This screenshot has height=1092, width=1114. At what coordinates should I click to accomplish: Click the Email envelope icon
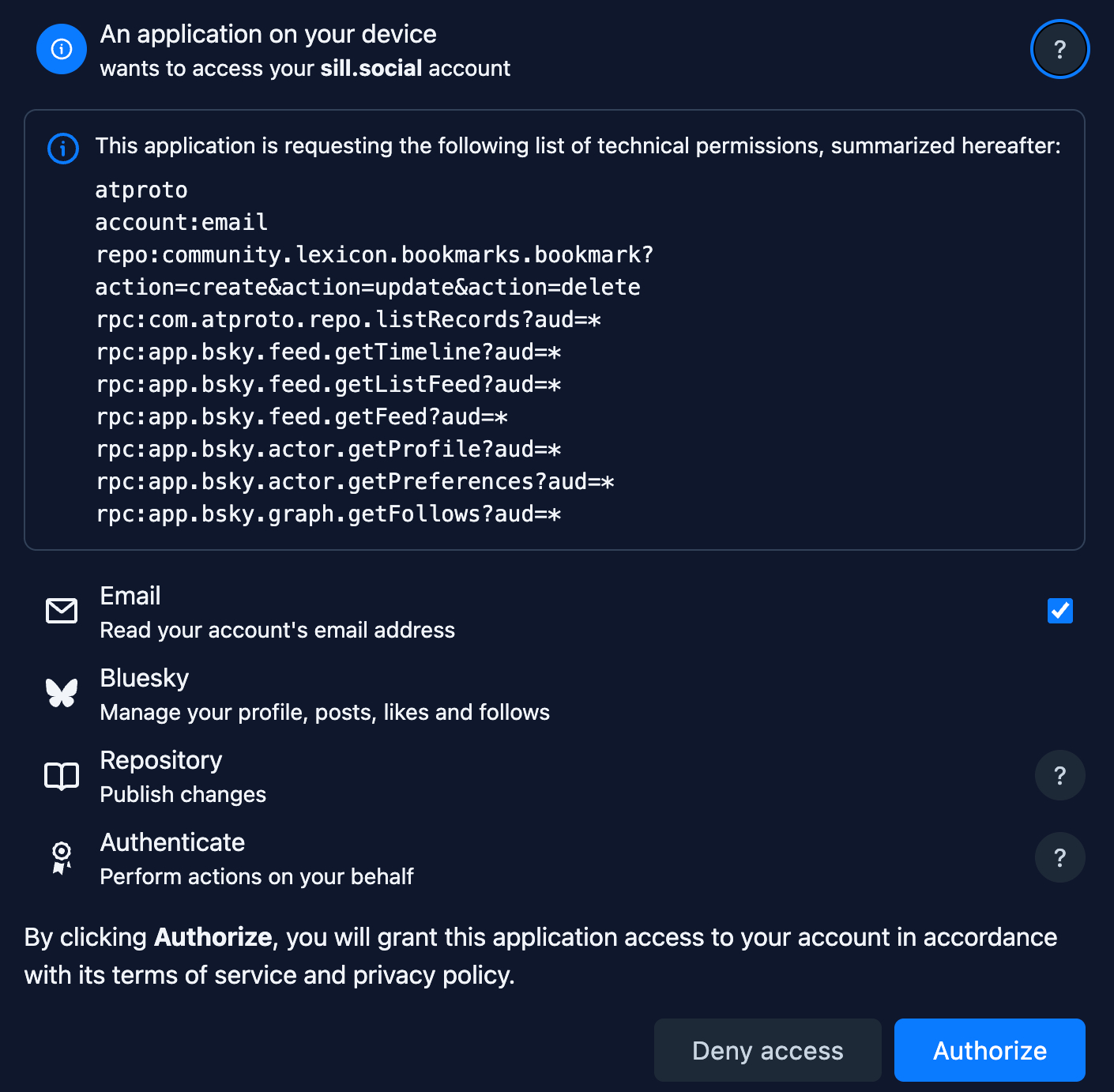point(62,611)
